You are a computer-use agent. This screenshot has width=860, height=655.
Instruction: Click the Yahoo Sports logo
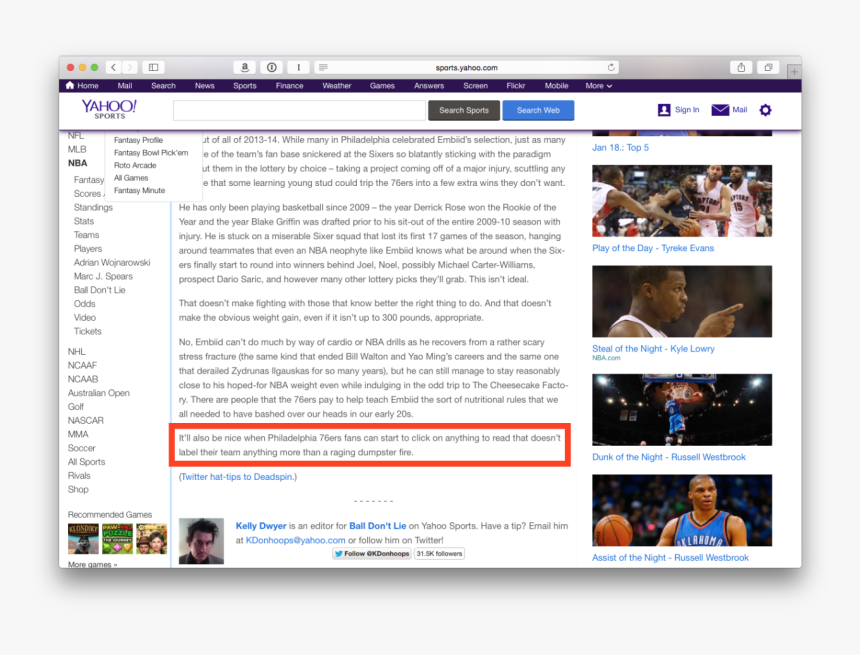[x=109, y=109]
